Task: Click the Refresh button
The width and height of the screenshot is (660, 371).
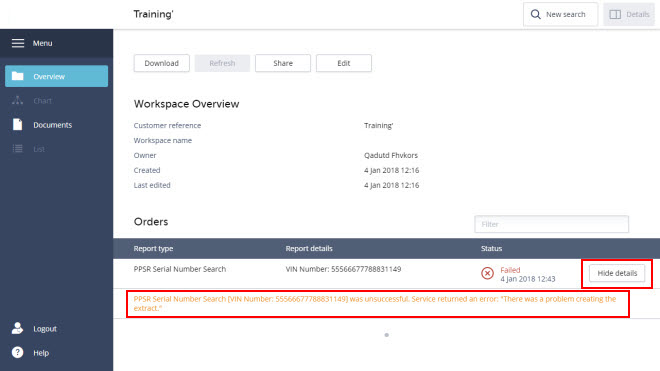Action: [x=222, y=63]
